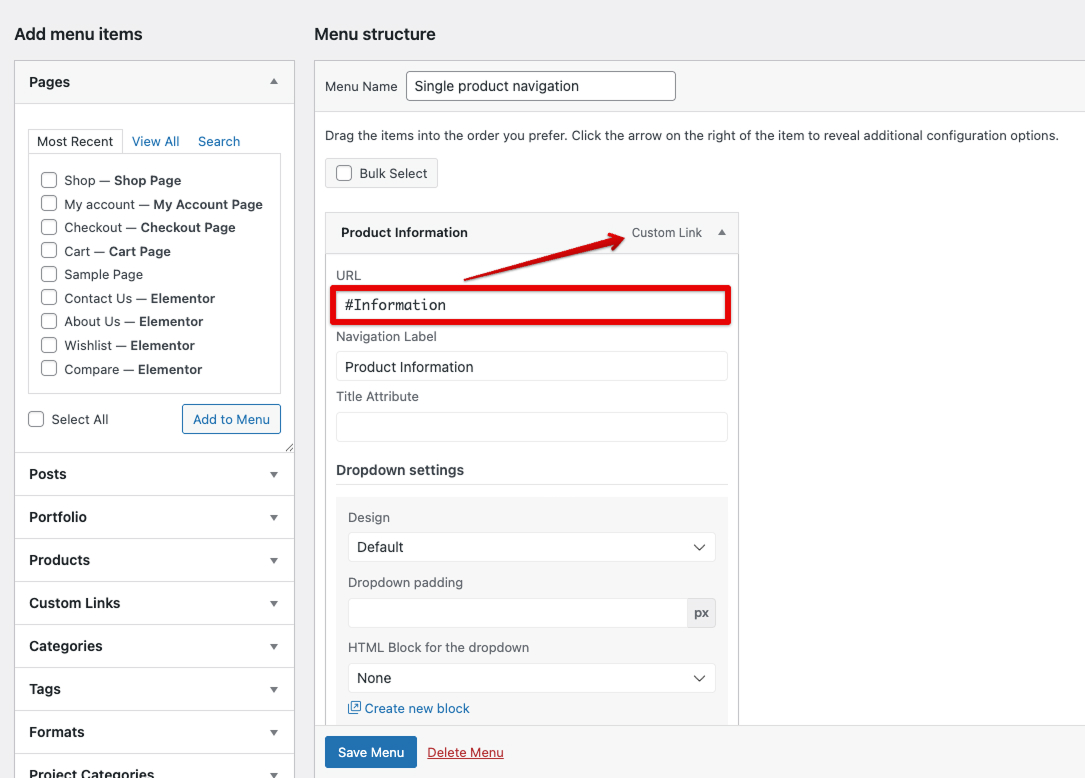Expand the Posts section

pos(274,475)
